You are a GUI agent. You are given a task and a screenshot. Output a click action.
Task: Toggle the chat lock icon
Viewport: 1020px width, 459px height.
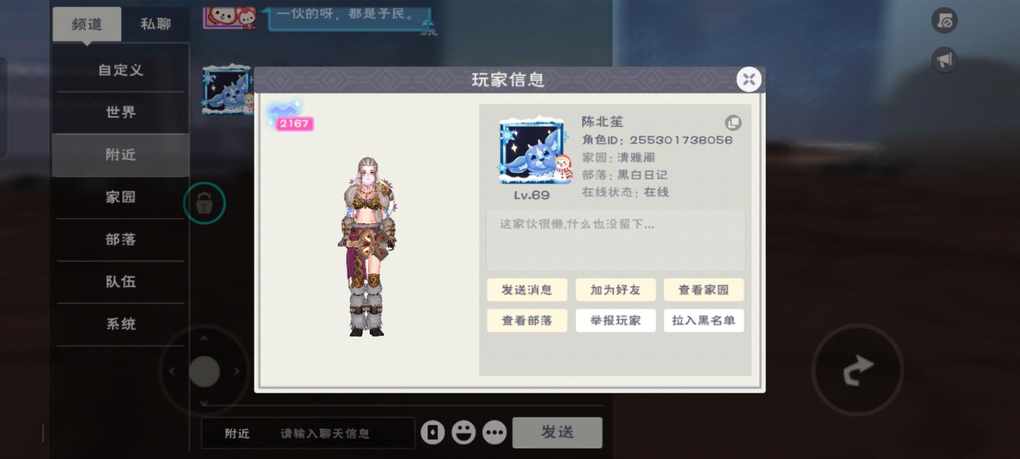[204, 203]
